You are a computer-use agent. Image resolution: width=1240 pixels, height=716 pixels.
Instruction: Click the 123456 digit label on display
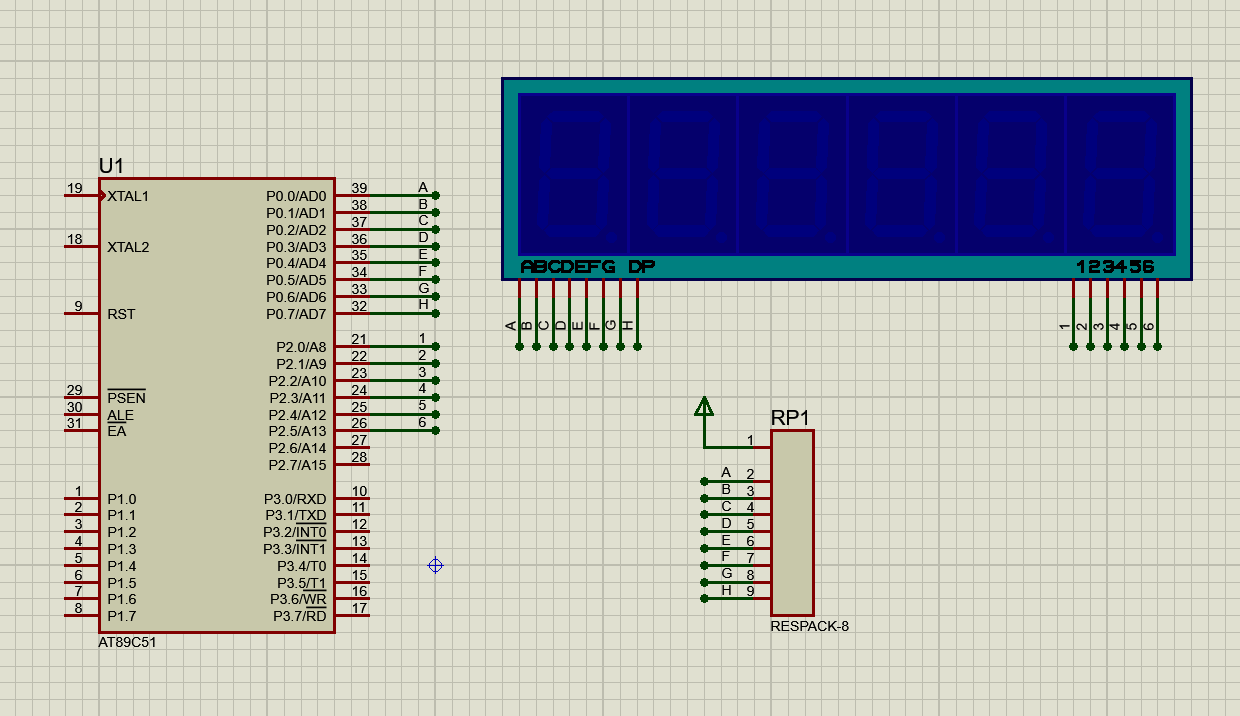point(1115,267)
